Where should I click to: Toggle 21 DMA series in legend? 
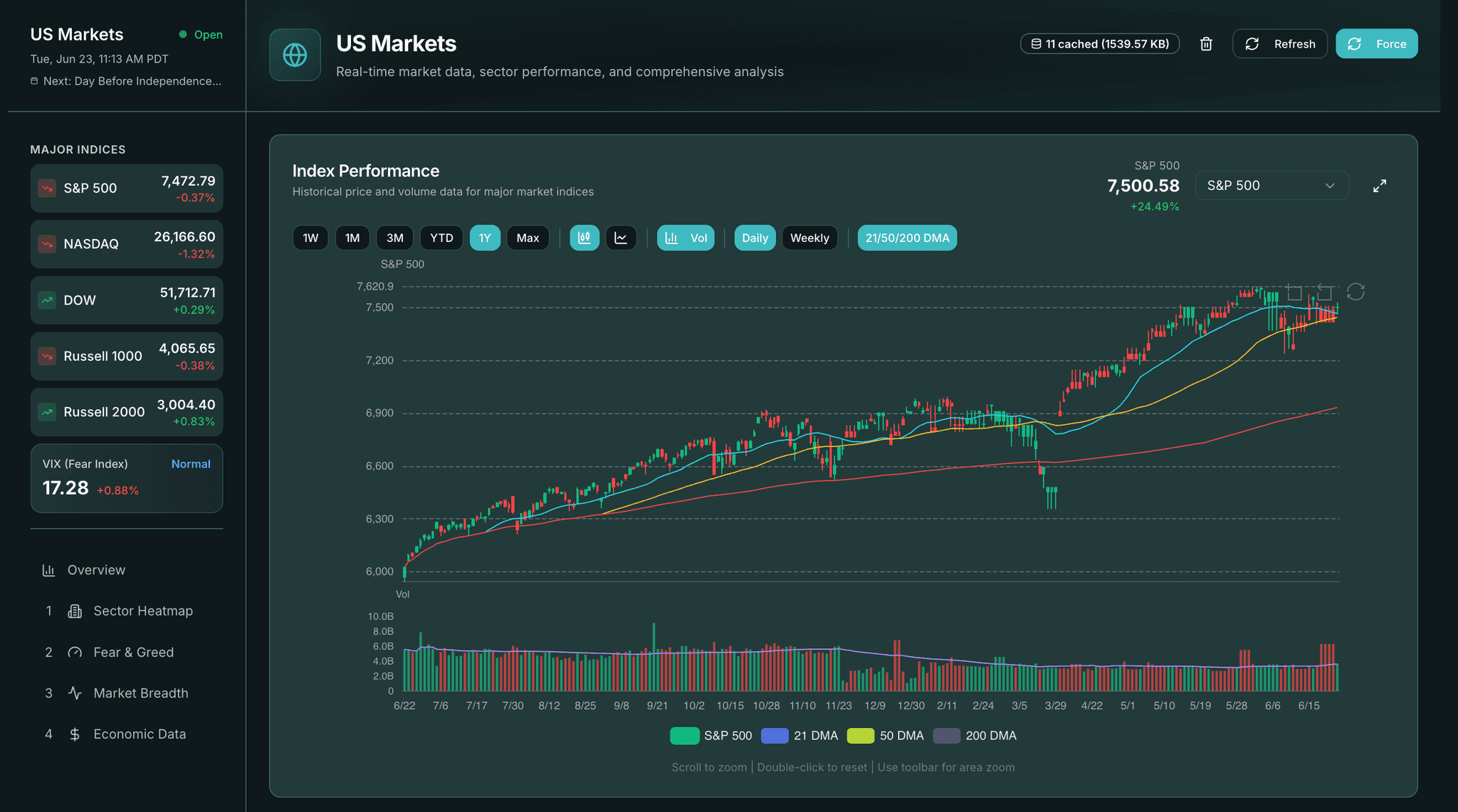(x=799, y=736)
